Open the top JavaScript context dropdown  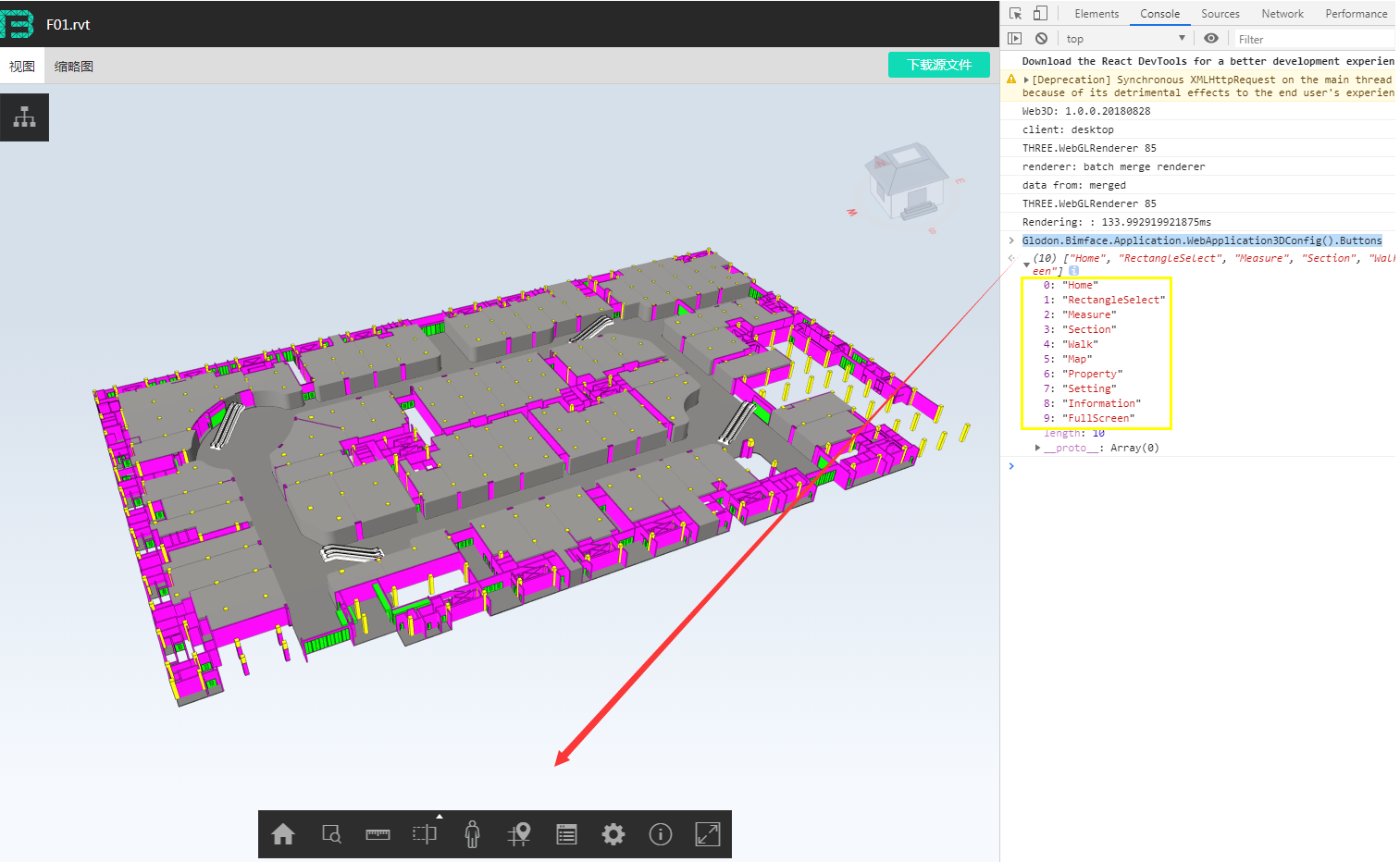1125,39
